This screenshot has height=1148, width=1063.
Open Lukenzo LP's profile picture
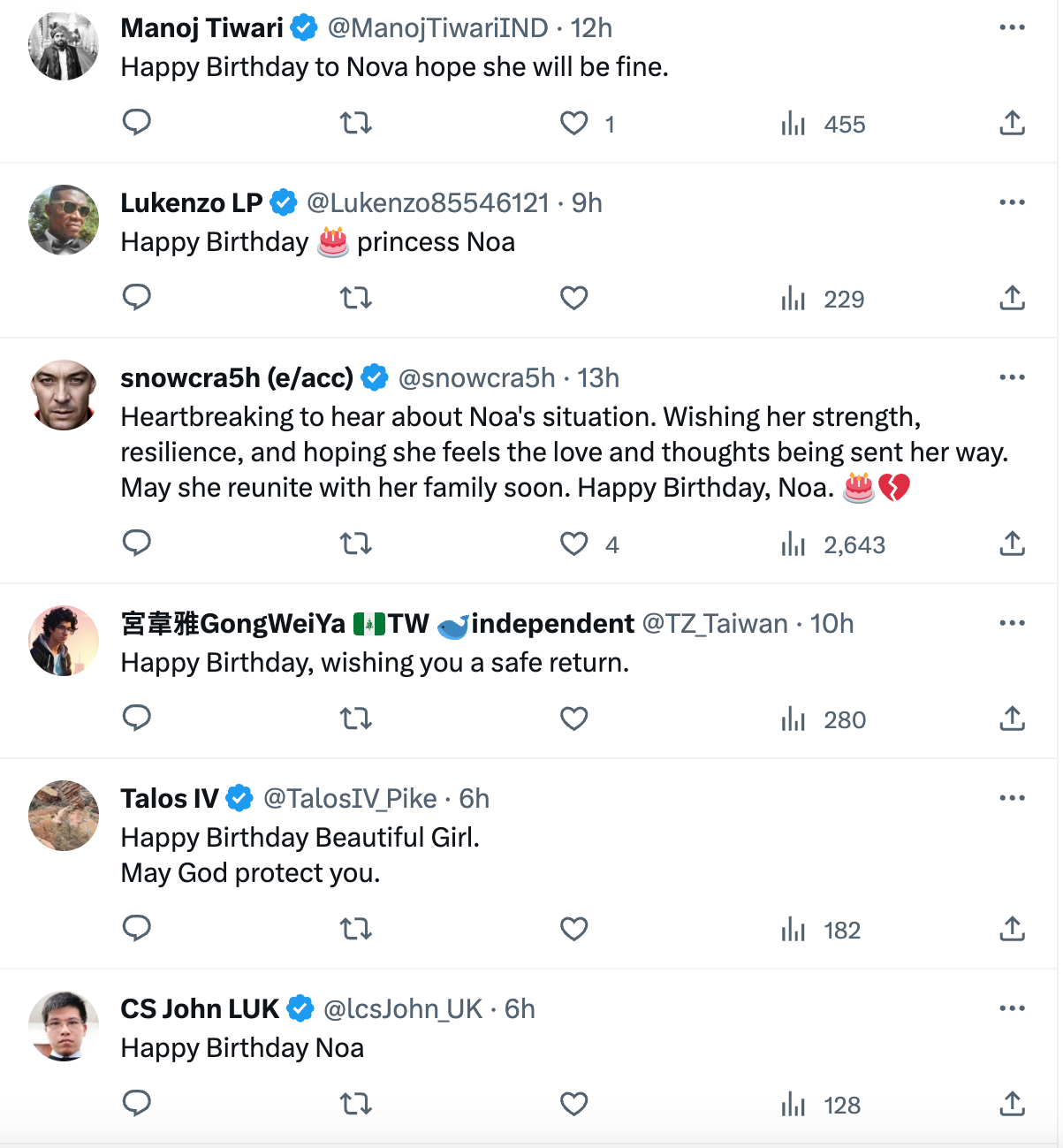click(64, 220)
